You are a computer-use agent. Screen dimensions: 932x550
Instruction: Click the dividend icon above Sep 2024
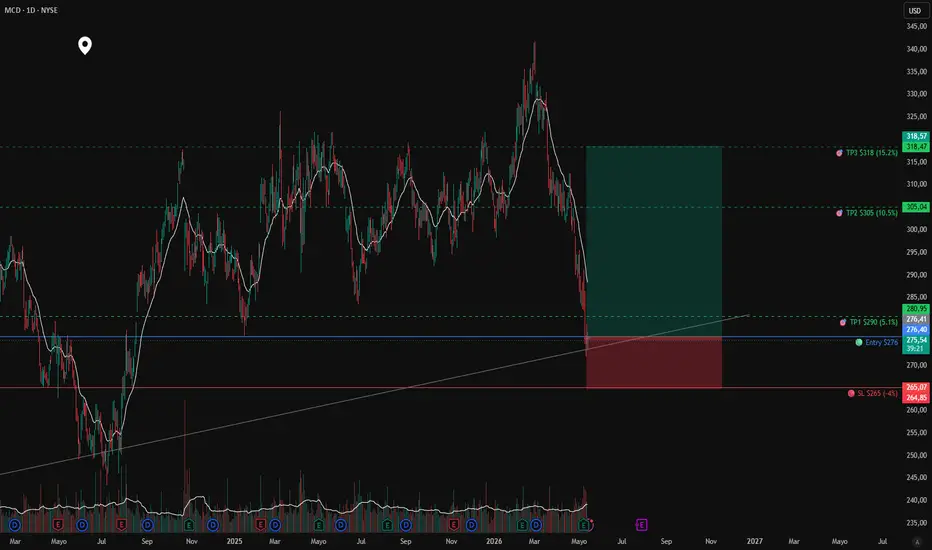(147, 525)
